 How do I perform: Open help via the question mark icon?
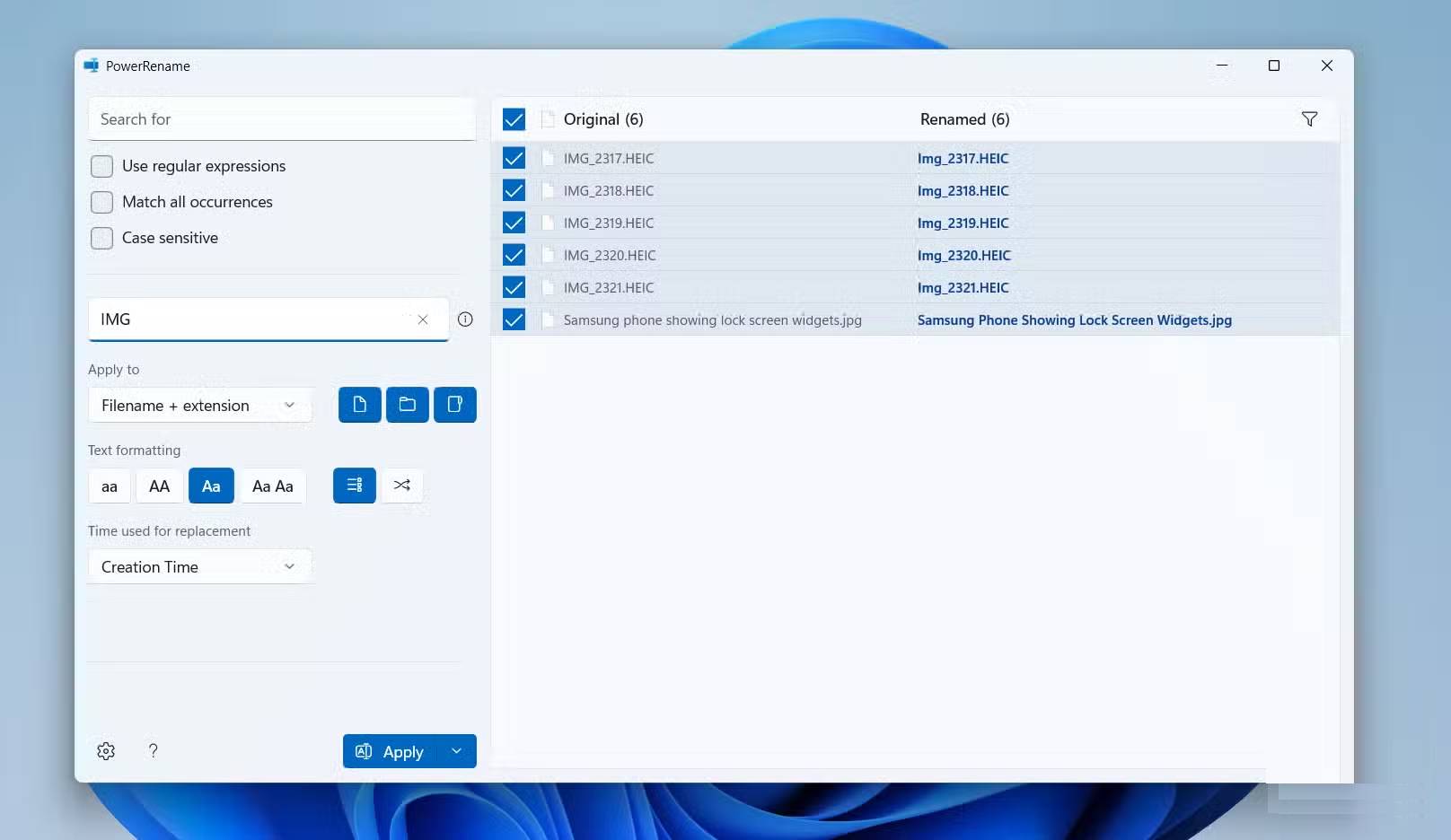point(154,751)
